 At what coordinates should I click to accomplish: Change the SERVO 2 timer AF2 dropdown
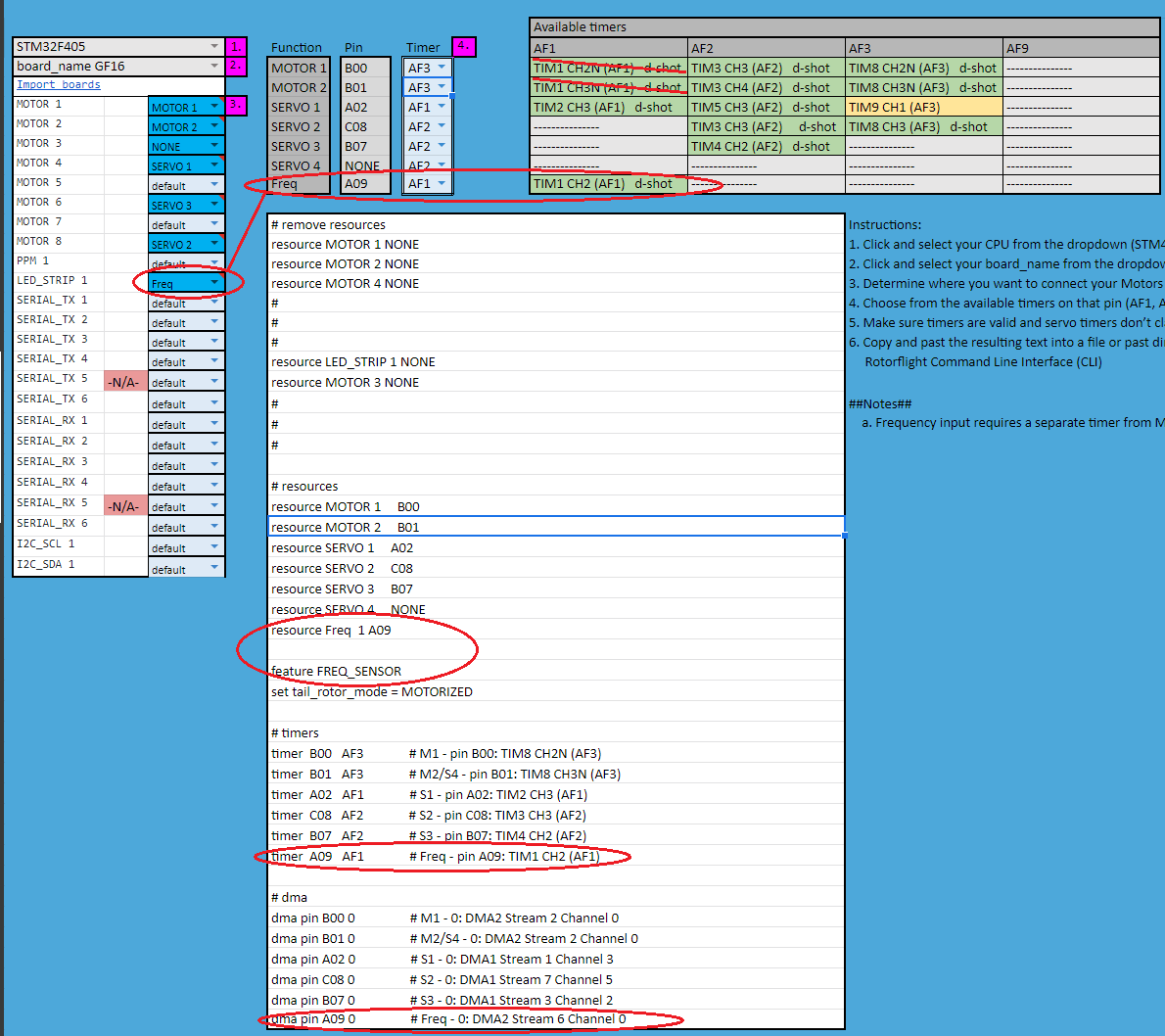tap(442, 126)
